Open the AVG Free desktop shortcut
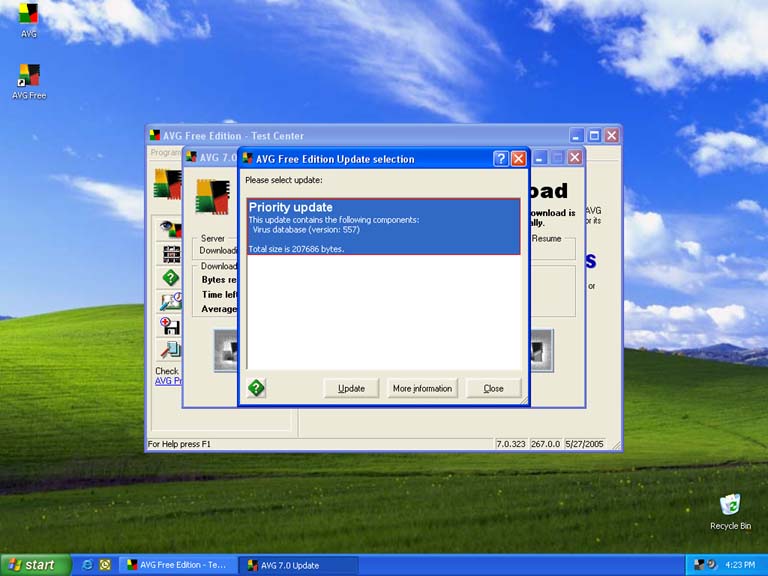The height and width of the screenshot is (576, 768). click(29, 76)
